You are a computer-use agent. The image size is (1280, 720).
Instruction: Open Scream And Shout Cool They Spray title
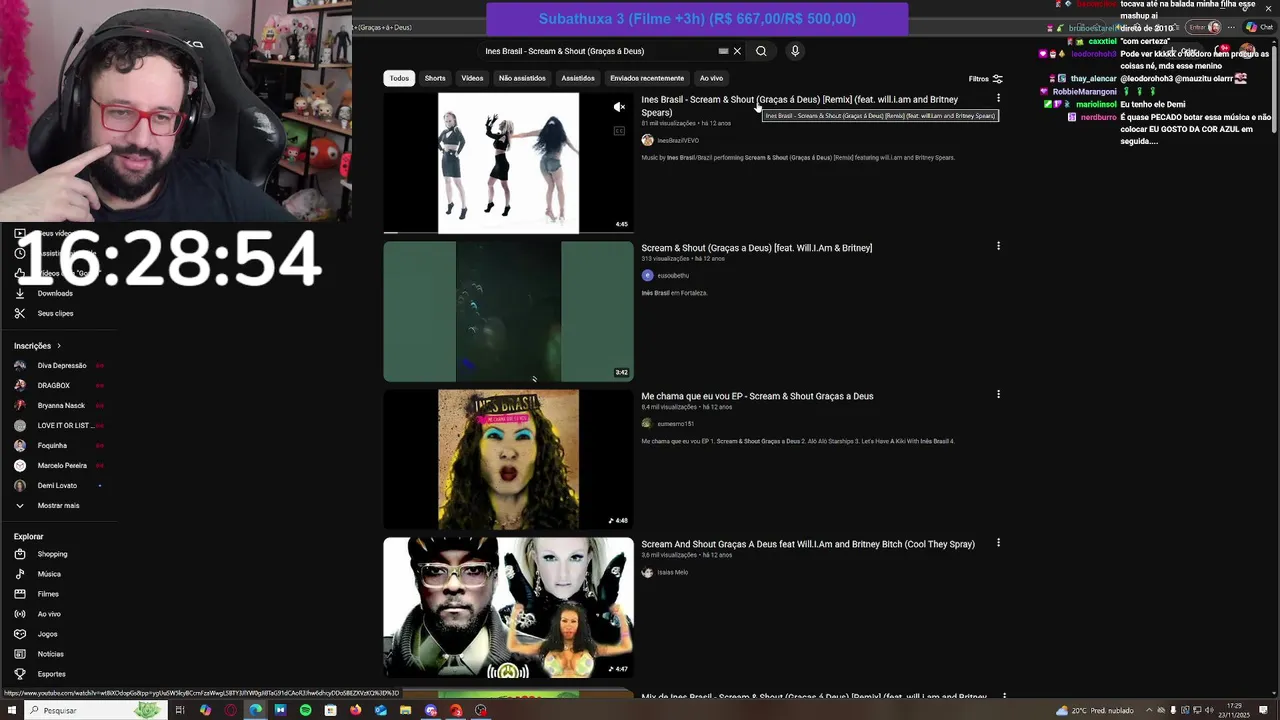(x=808, y=544)
